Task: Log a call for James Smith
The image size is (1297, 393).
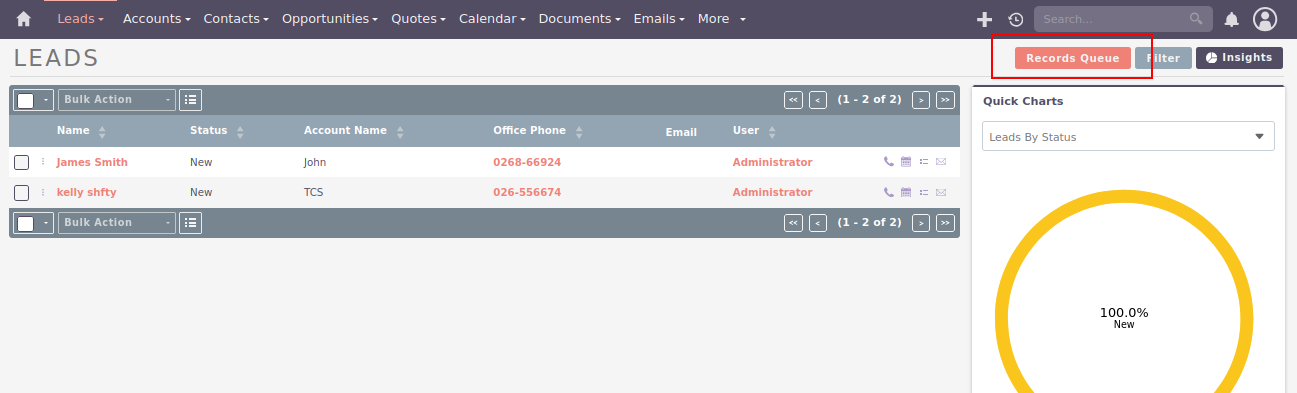Action: 889,162
